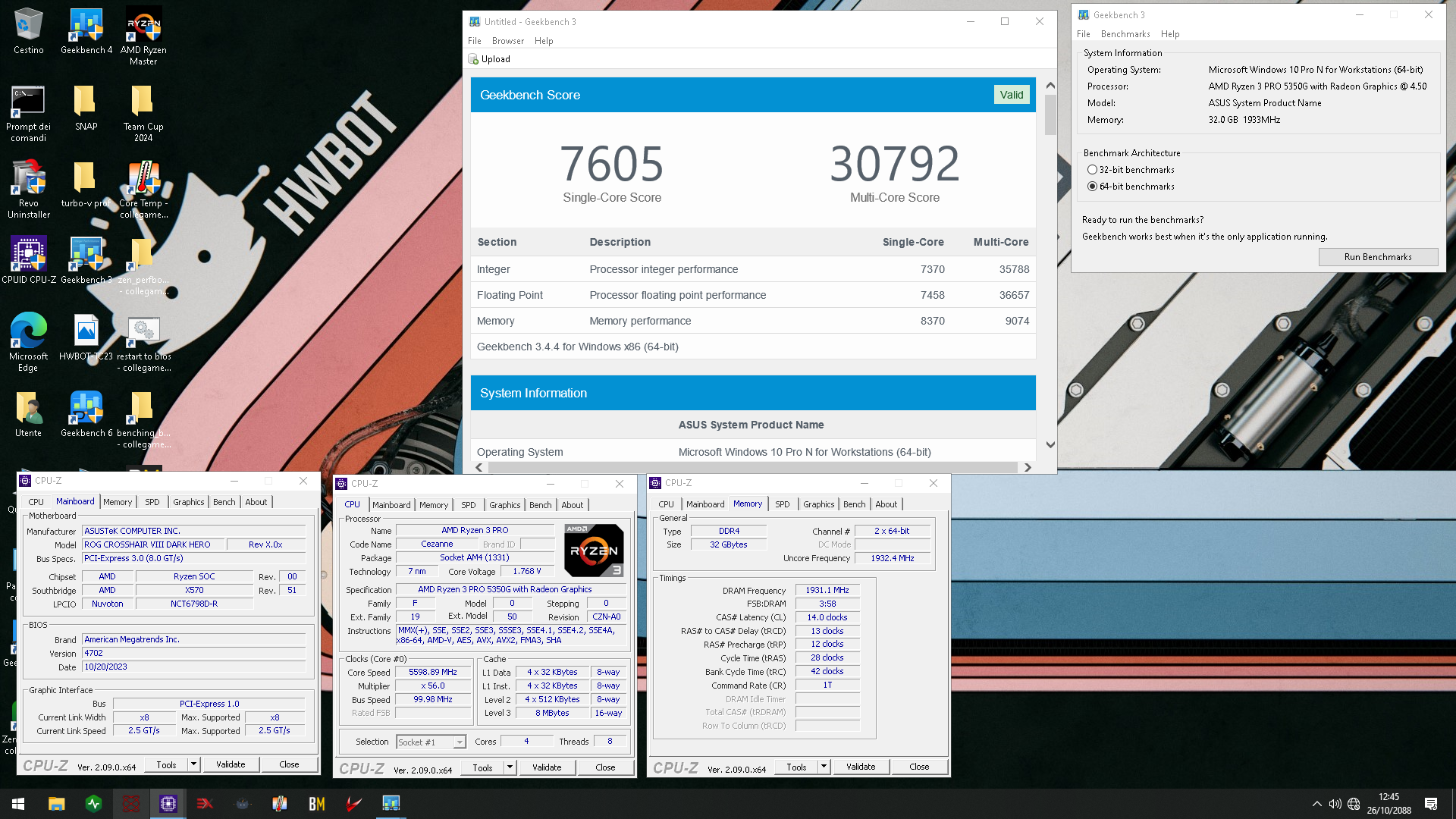Screen dimensions: 1456x819
Task: Open the Team Cup 2024 folder
Action: coord(143,113)
